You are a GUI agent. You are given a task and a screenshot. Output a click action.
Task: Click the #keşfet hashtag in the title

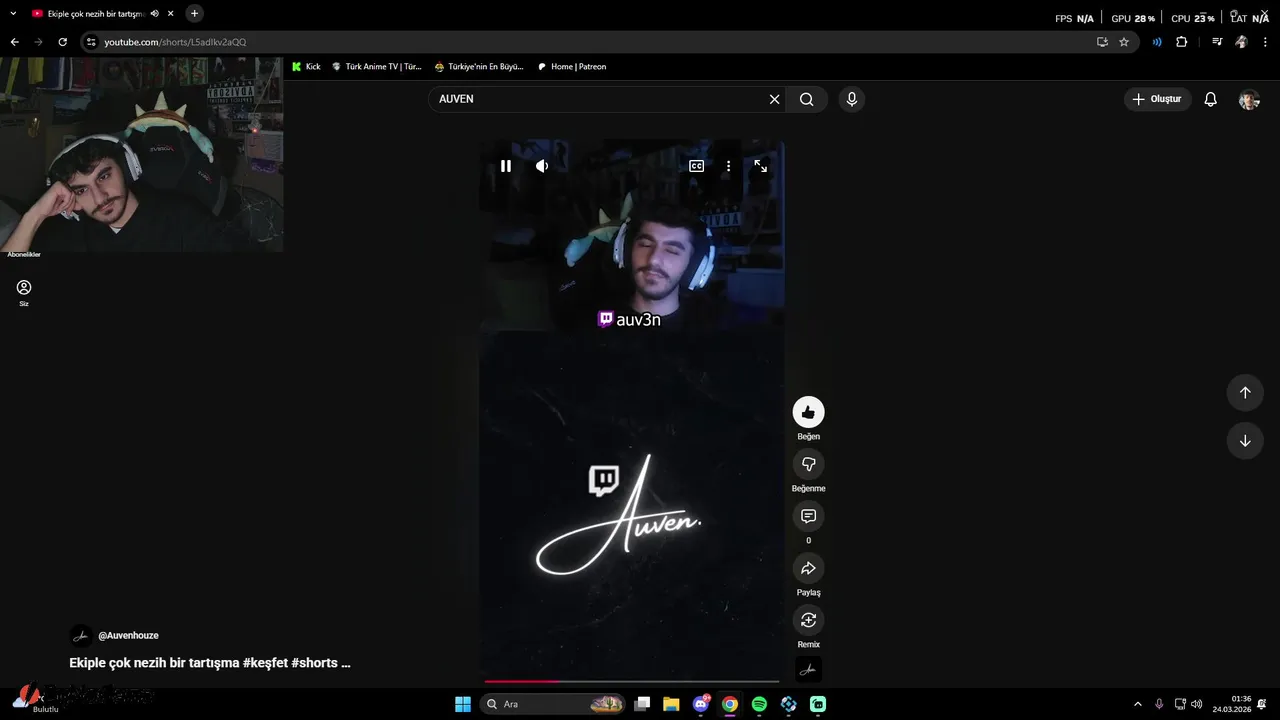(265, 663)
